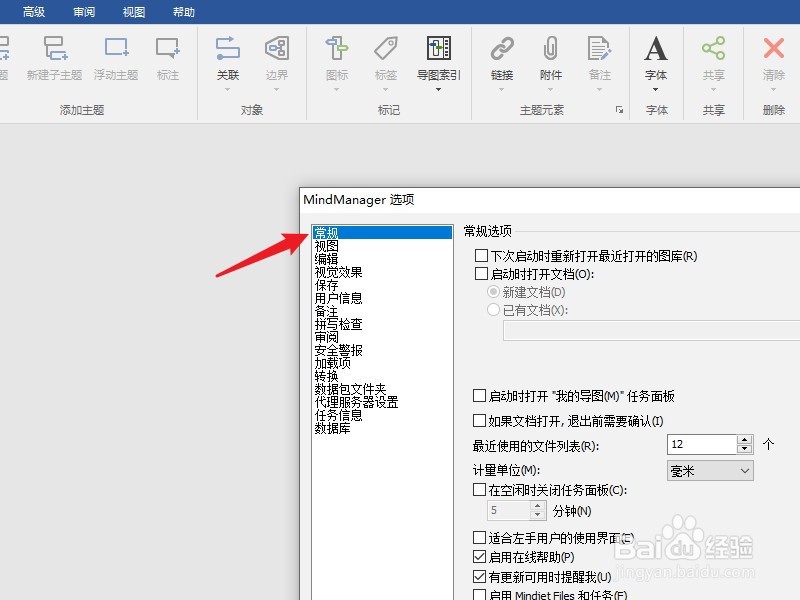800x600 pixels.
Task: Click the 新建子主题 (new subtopic) icon
Action: 55,48
